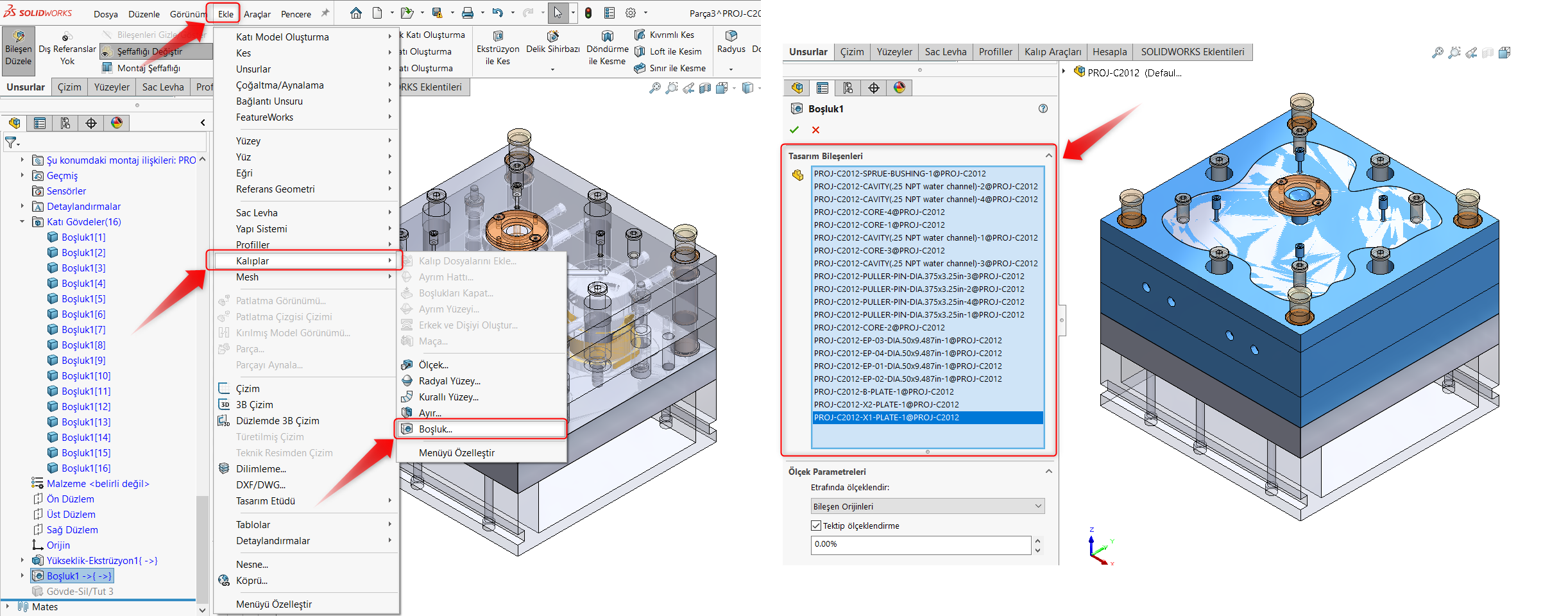Click Zoom to Fit icon in right viewport
1568x616 pixels.
[1438, 53]
